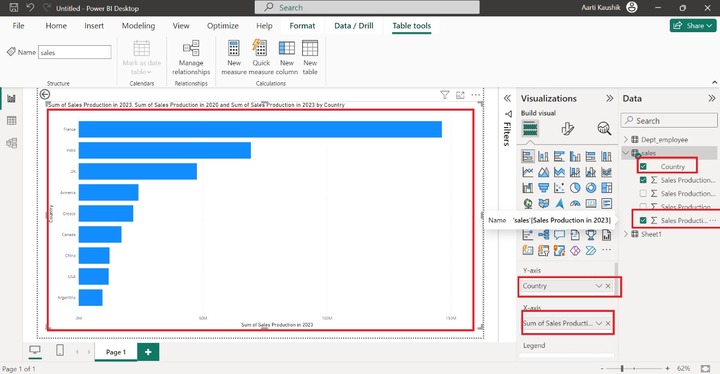Open the Analytics pane magnifier icon

604,129
